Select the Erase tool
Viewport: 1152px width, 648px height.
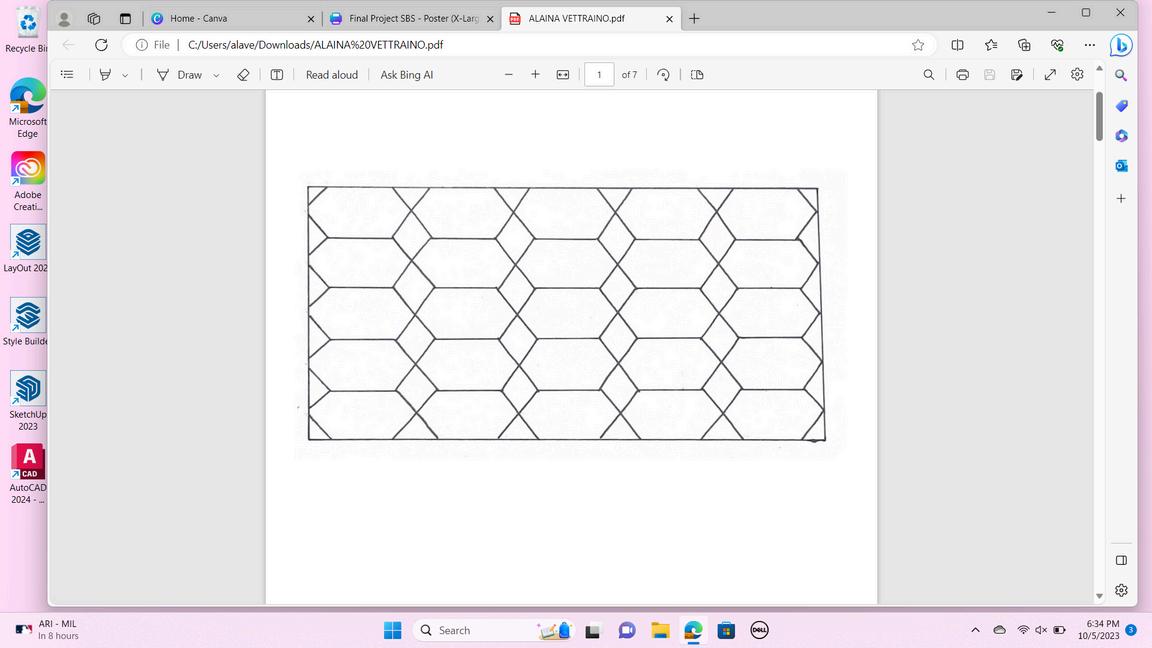click(243, 74)
